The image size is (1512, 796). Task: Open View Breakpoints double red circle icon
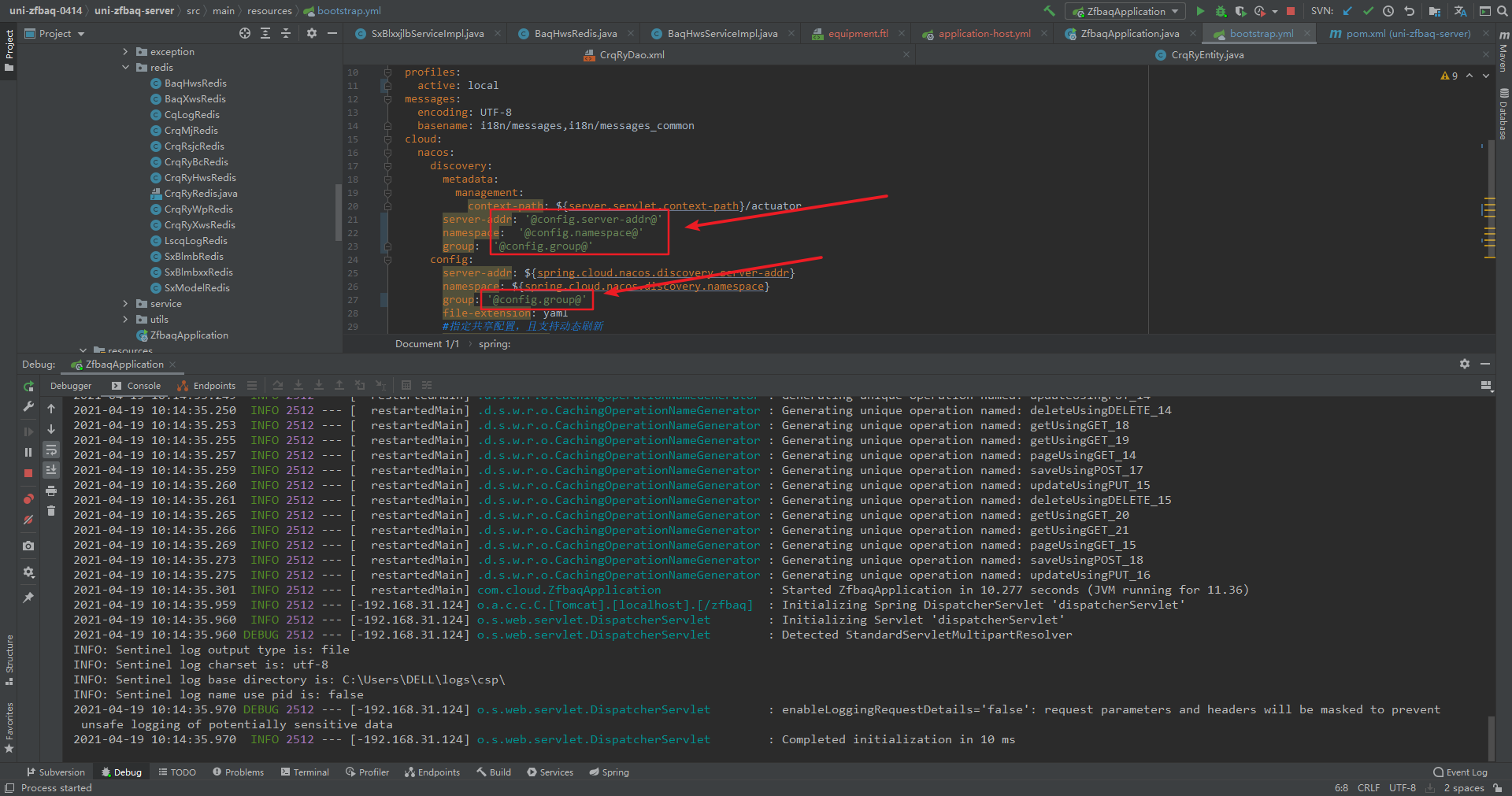tap(28, 498)
